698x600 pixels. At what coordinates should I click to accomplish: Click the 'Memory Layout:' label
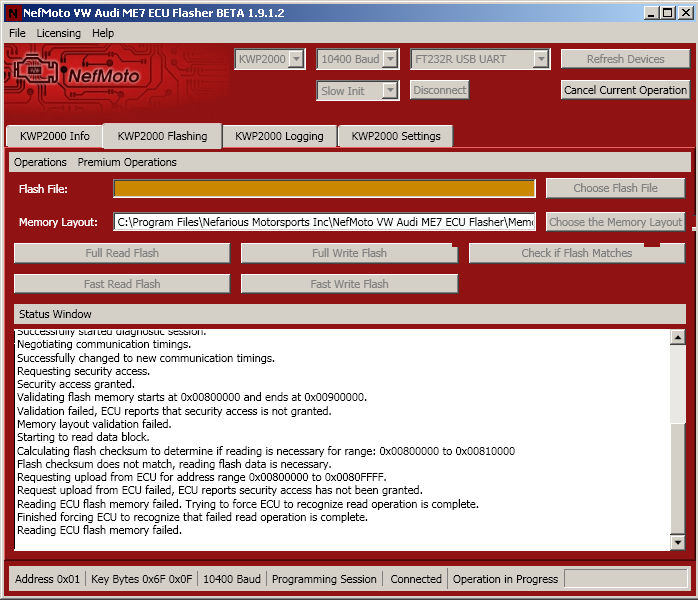point(58,222)
